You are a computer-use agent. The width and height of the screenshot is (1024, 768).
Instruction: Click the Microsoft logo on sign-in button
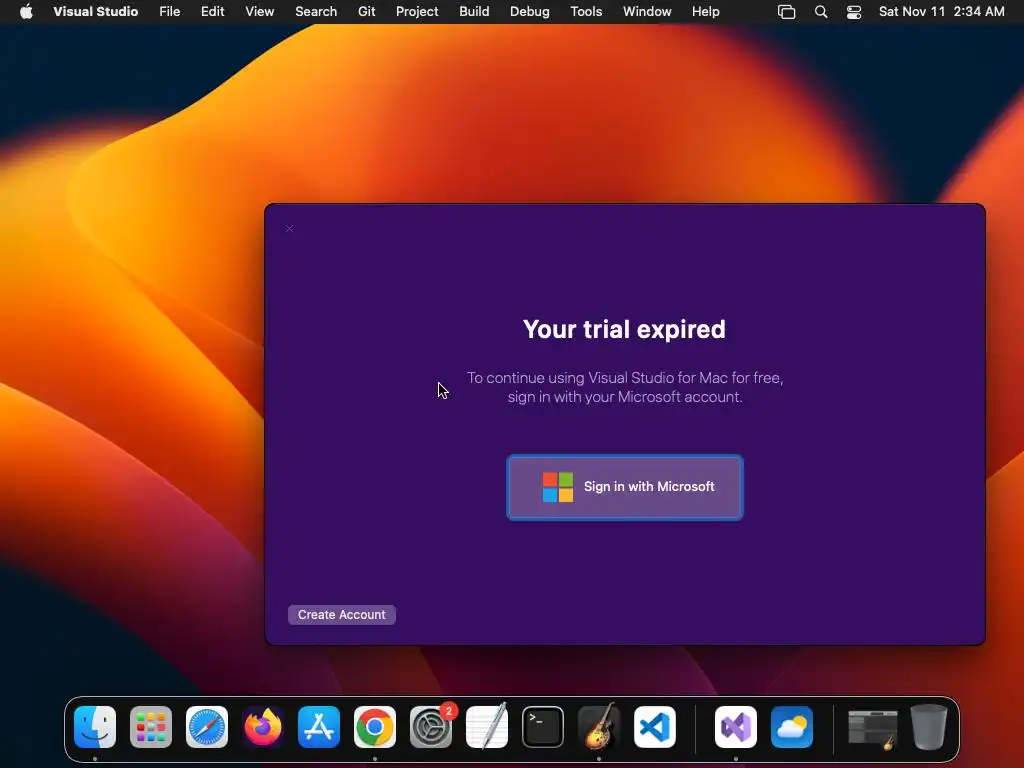click(x=558, y=487)
